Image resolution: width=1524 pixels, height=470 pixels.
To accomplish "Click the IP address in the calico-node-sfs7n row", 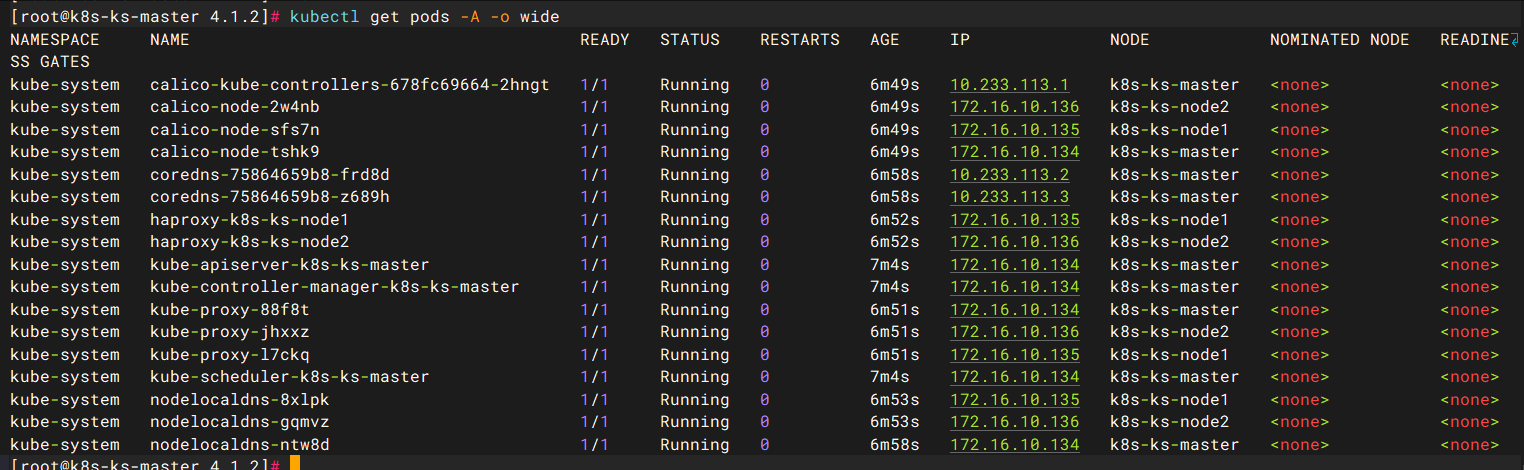I will (x=1015, y=130).
